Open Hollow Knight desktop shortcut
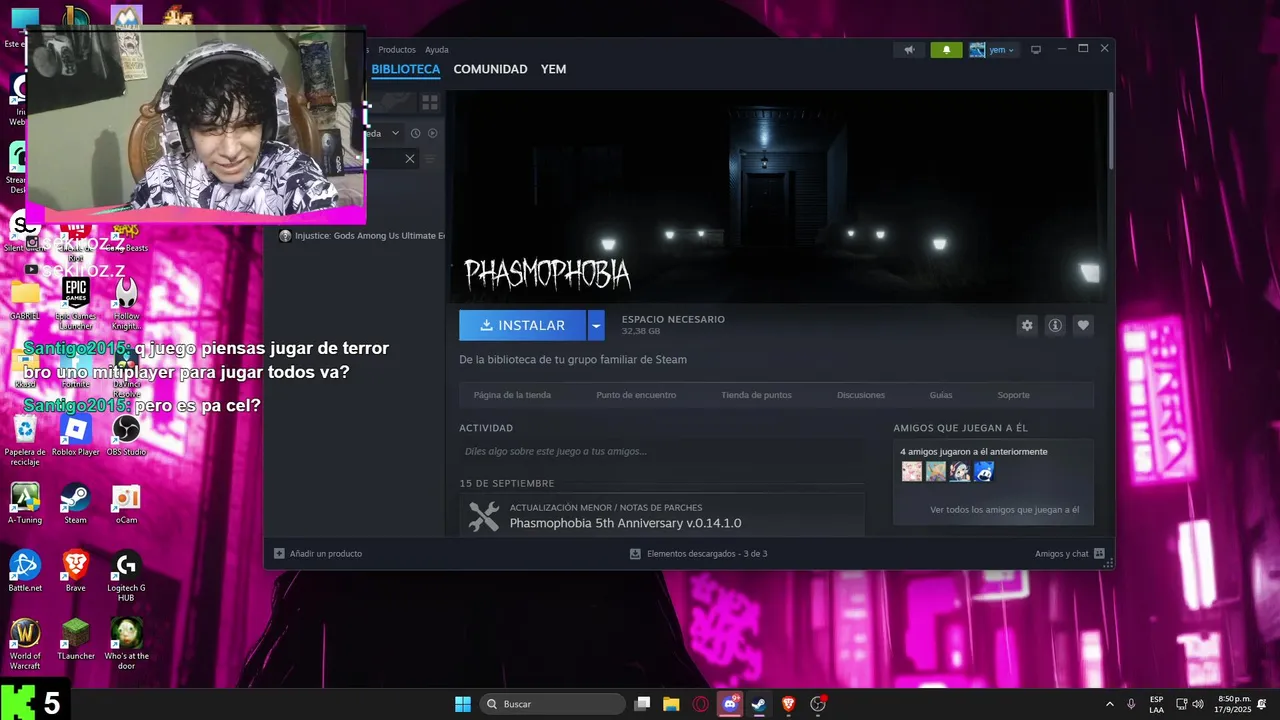Screen dimensions: 1280x720 click(126, 304)
